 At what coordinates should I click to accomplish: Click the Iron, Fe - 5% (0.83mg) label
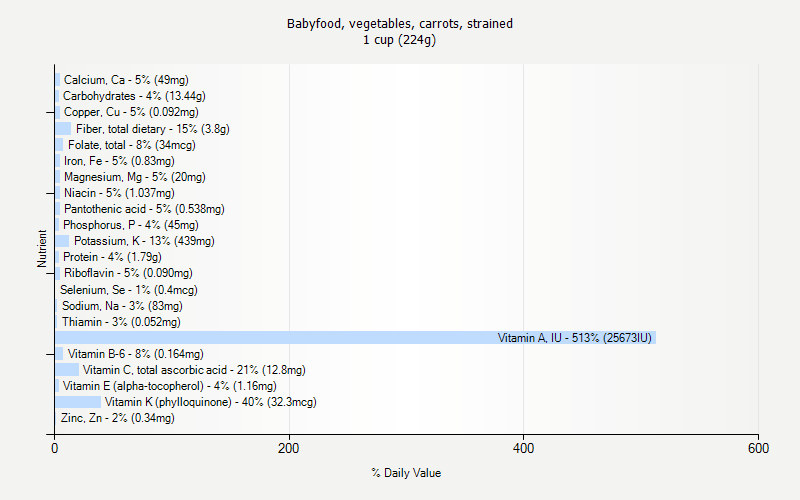tap(119, 161)
